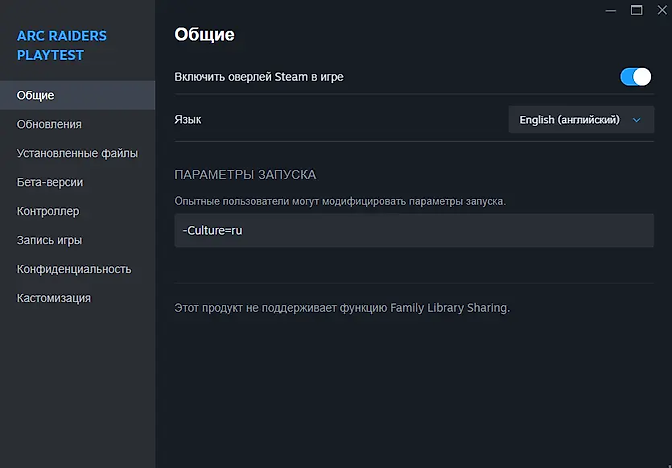672x468 pixels.
Task: Click the Включить оверлей Steam label text
Action: (259, 76)
